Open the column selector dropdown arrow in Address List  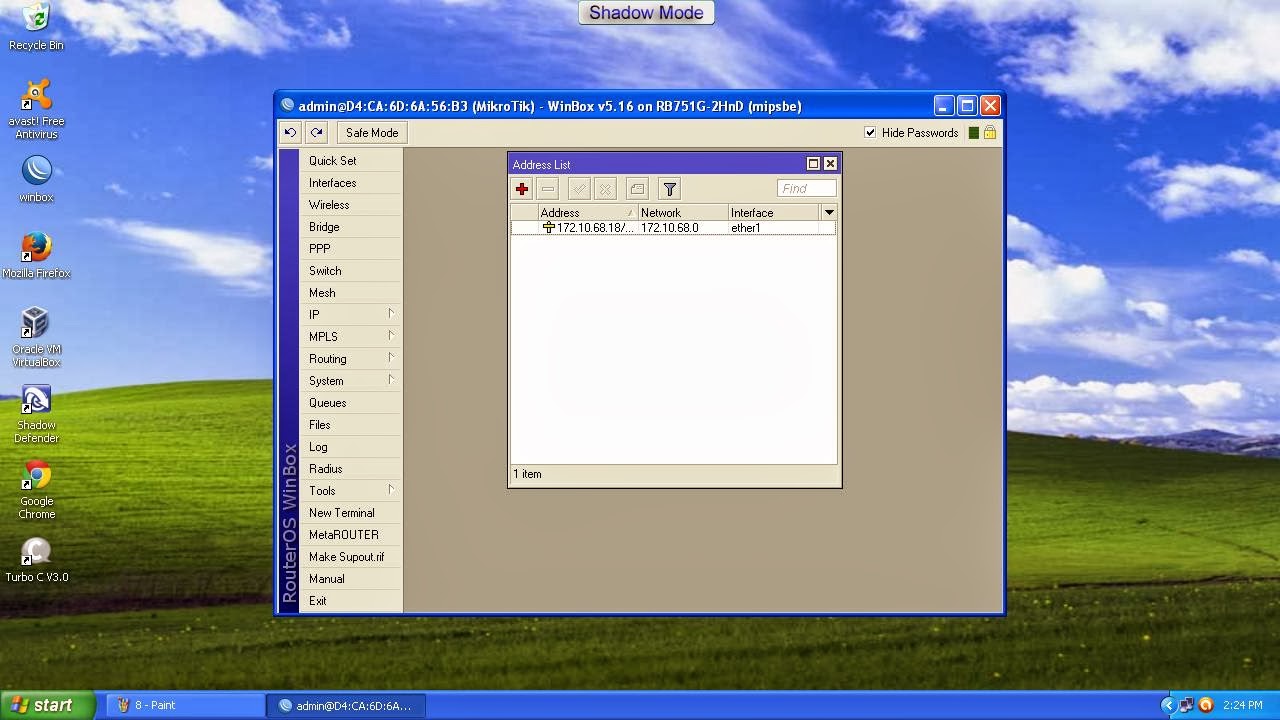(x=829, y=213)
